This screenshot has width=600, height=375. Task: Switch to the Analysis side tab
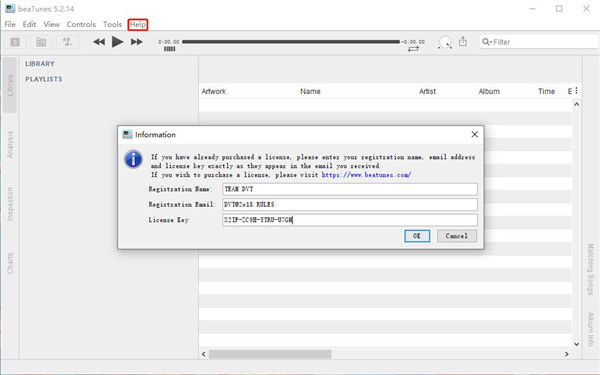click(x=10, y=144)
